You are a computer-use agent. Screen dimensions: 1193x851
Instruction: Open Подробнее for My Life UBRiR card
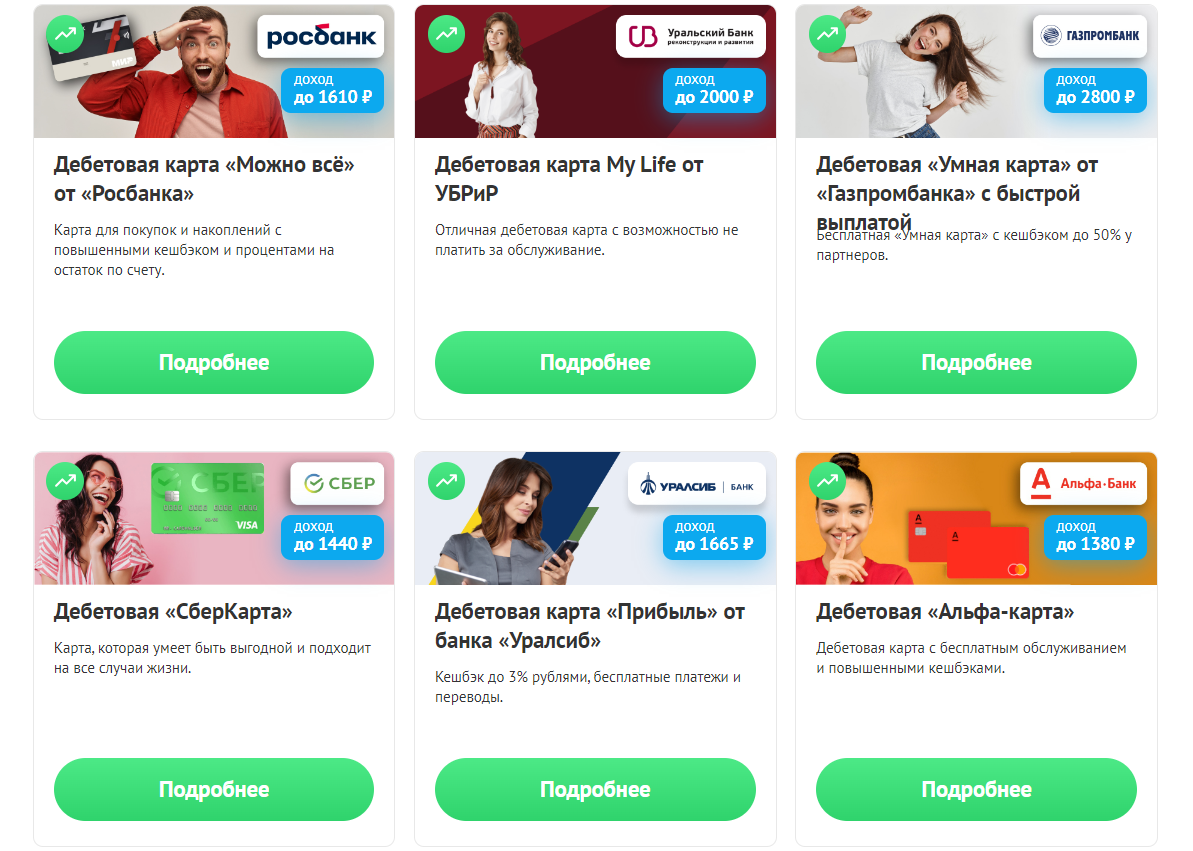tap(595, 362)
